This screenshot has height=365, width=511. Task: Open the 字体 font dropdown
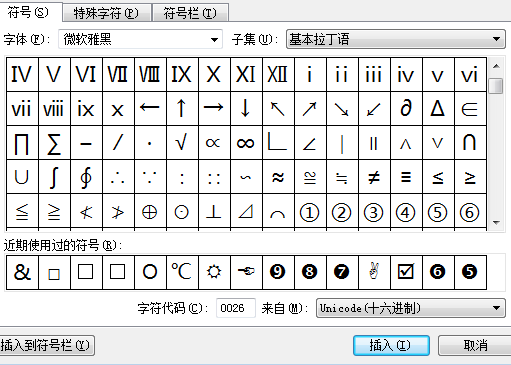pyautogui.click(x=140, y=39)
